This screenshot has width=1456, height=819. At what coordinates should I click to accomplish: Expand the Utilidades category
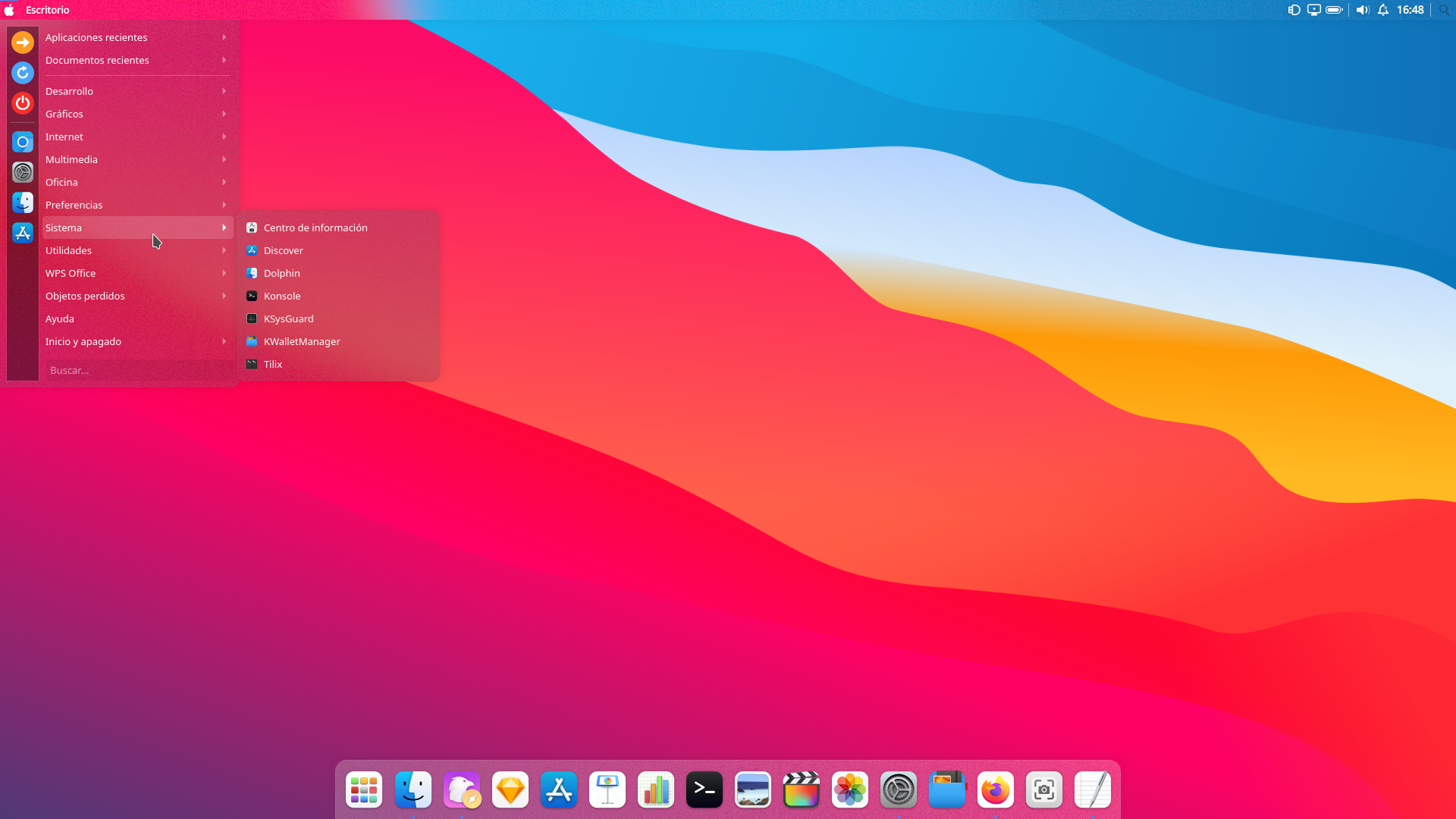click(x=137, y=250)
